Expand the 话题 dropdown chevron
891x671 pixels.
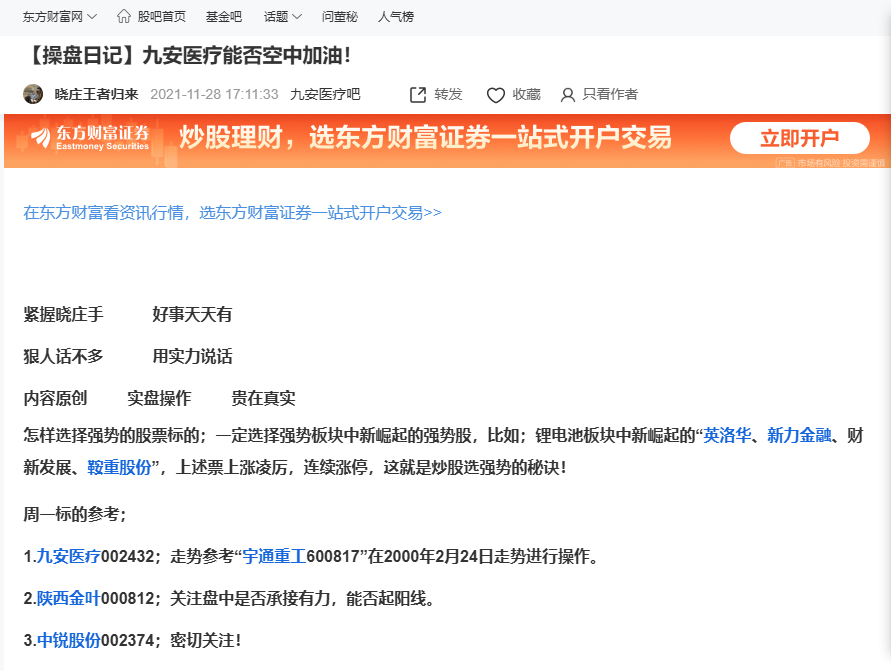[x=297, y=17]
